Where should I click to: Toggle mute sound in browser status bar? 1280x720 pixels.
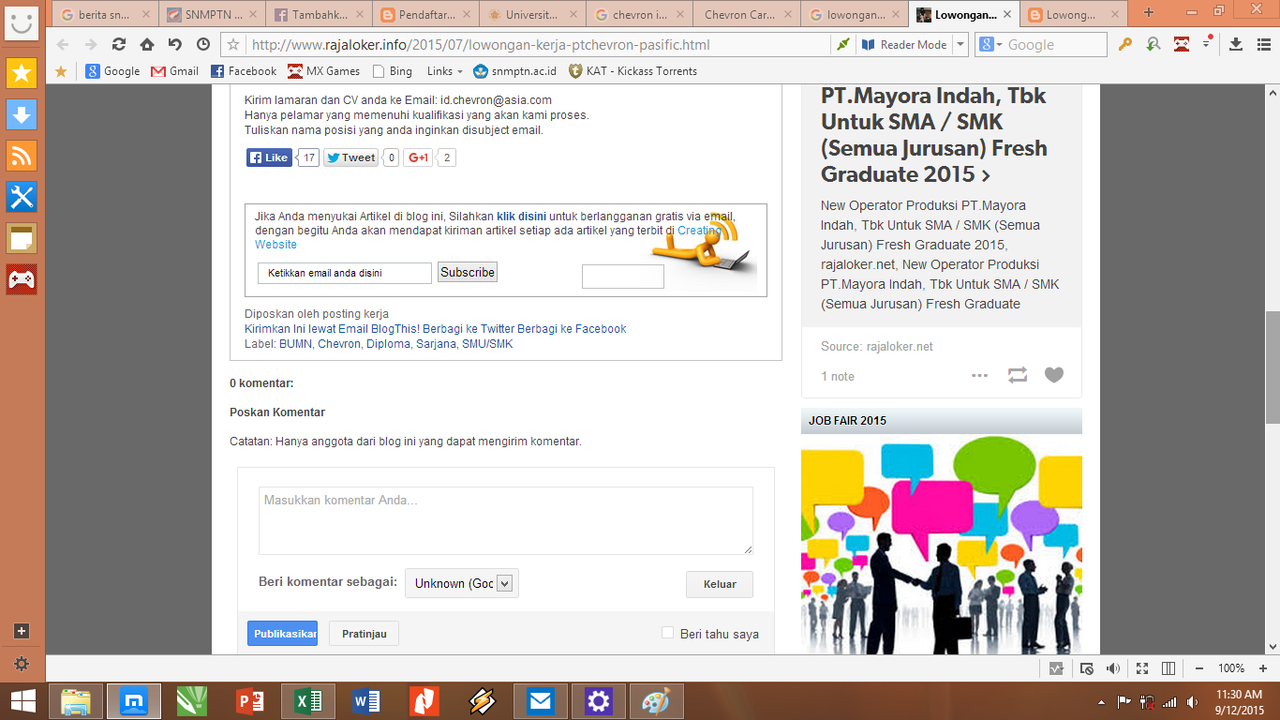[1113, 668]
